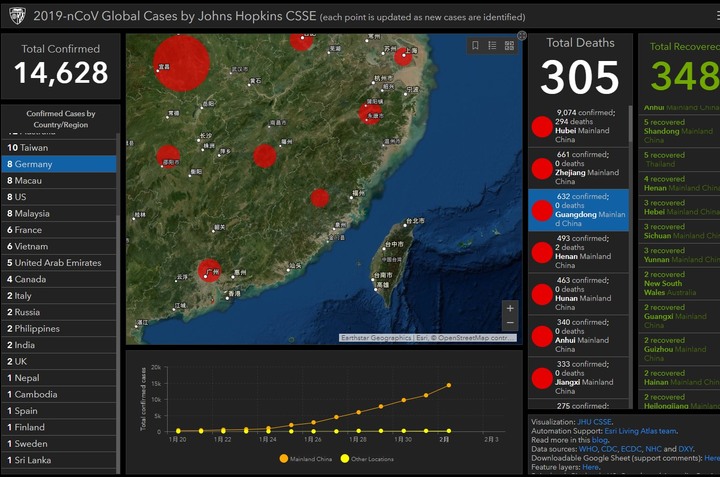Image resolution: width=720 pixels, height=477 pixels.
Task: Select the India row
Action: click(59, 345)
